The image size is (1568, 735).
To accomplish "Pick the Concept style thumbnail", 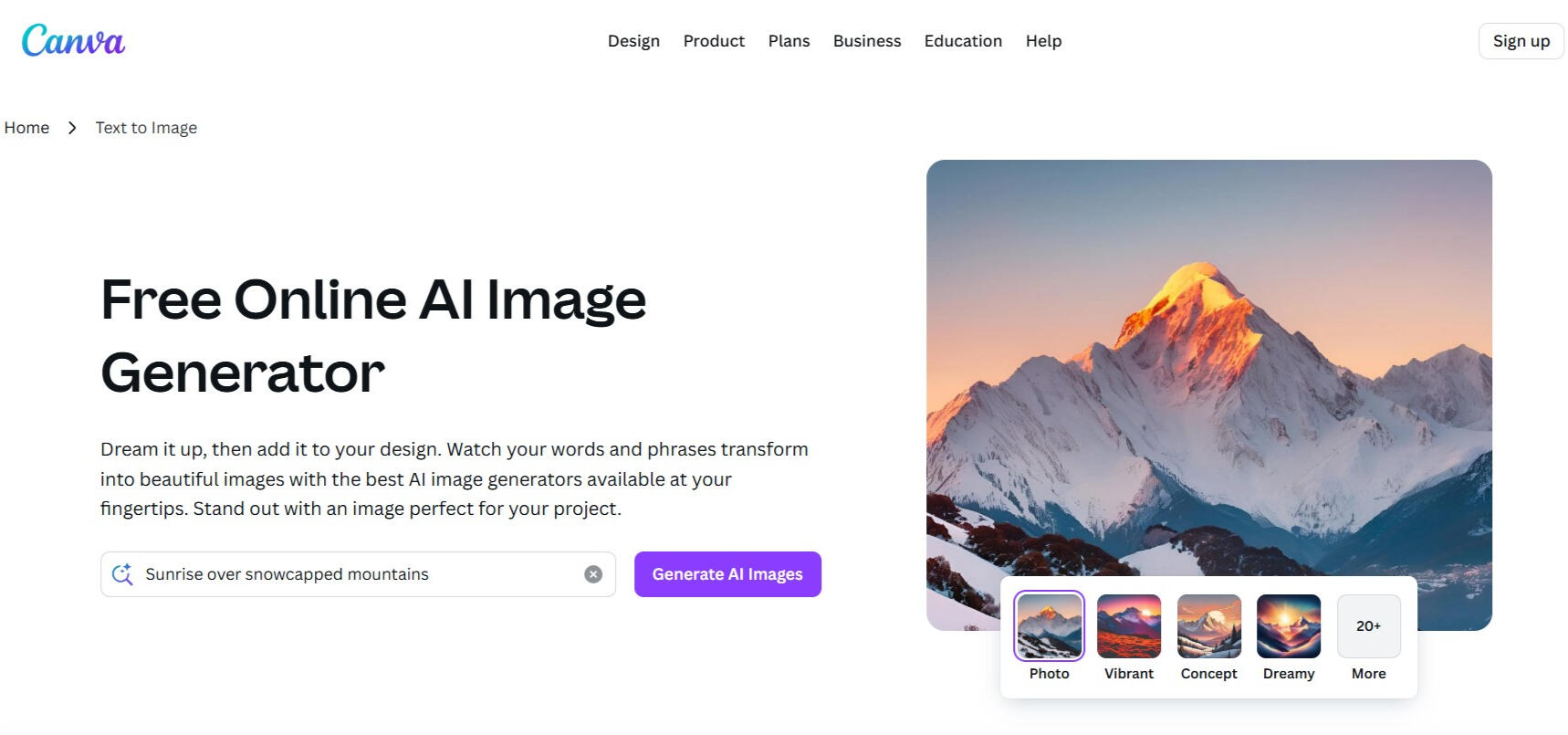I will coord(1208,625).
